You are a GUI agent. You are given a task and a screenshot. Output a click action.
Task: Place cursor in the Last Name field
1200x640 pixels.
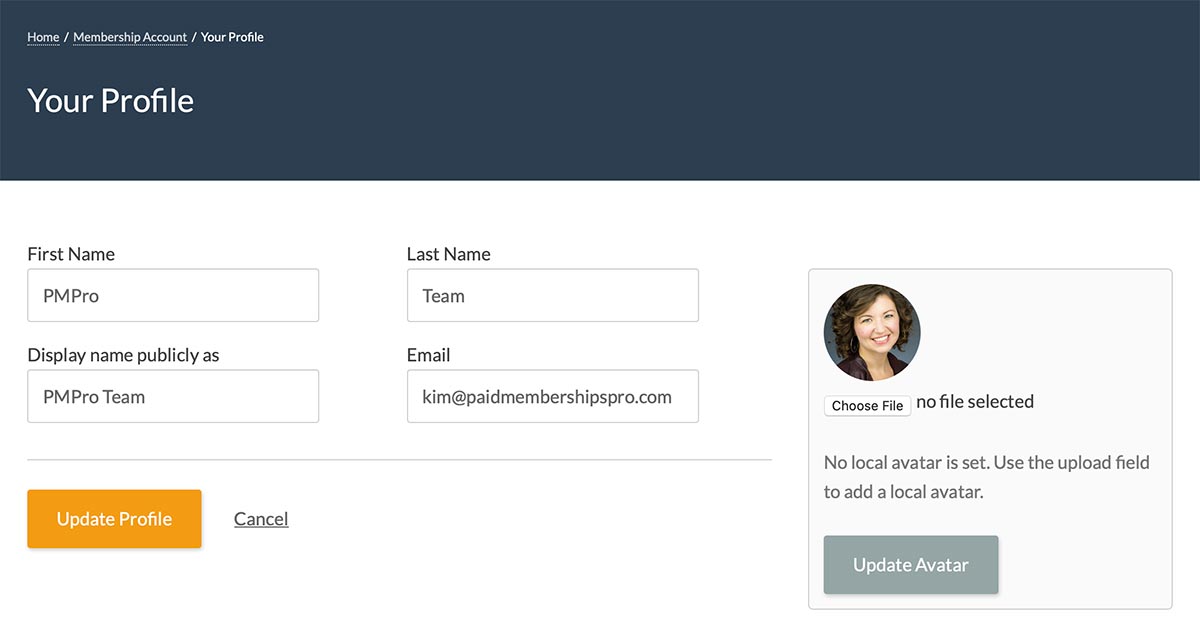point(552,295)
